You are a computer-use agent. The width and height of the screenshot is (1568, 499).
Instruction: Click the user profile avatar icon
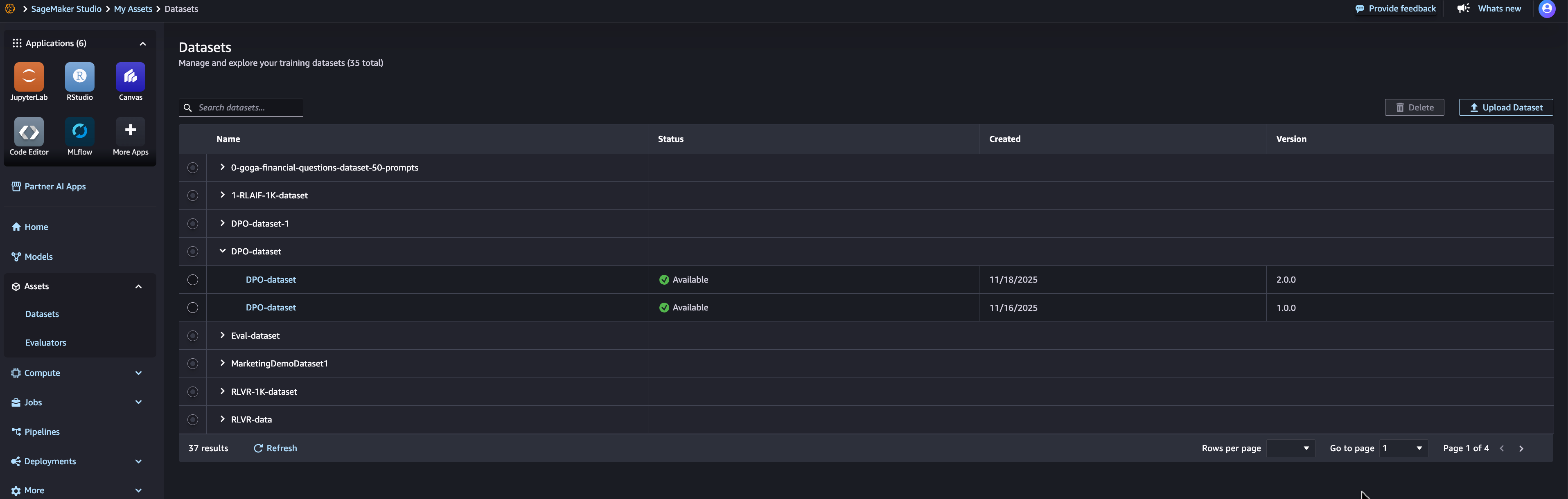[x=1547, y=9]
